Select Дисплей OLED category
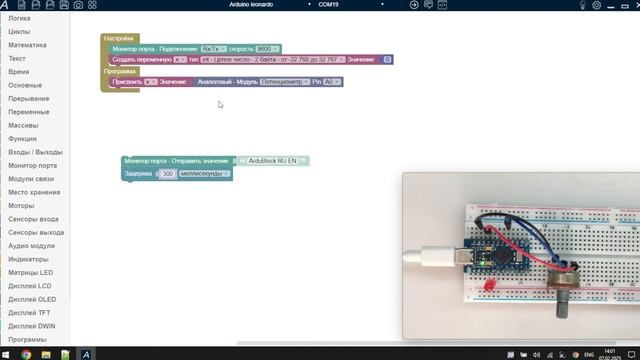The height and width of the screenshot is (360, 640). (32, 300)
